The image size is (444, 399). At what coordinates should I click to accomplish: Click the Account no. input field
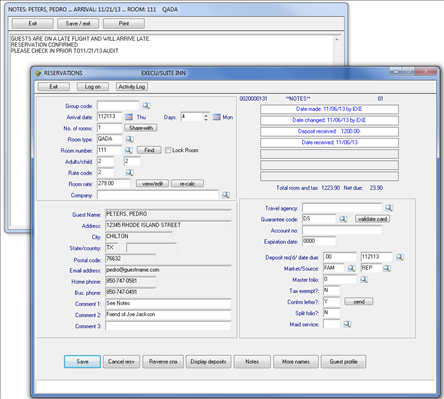(342, 230)
